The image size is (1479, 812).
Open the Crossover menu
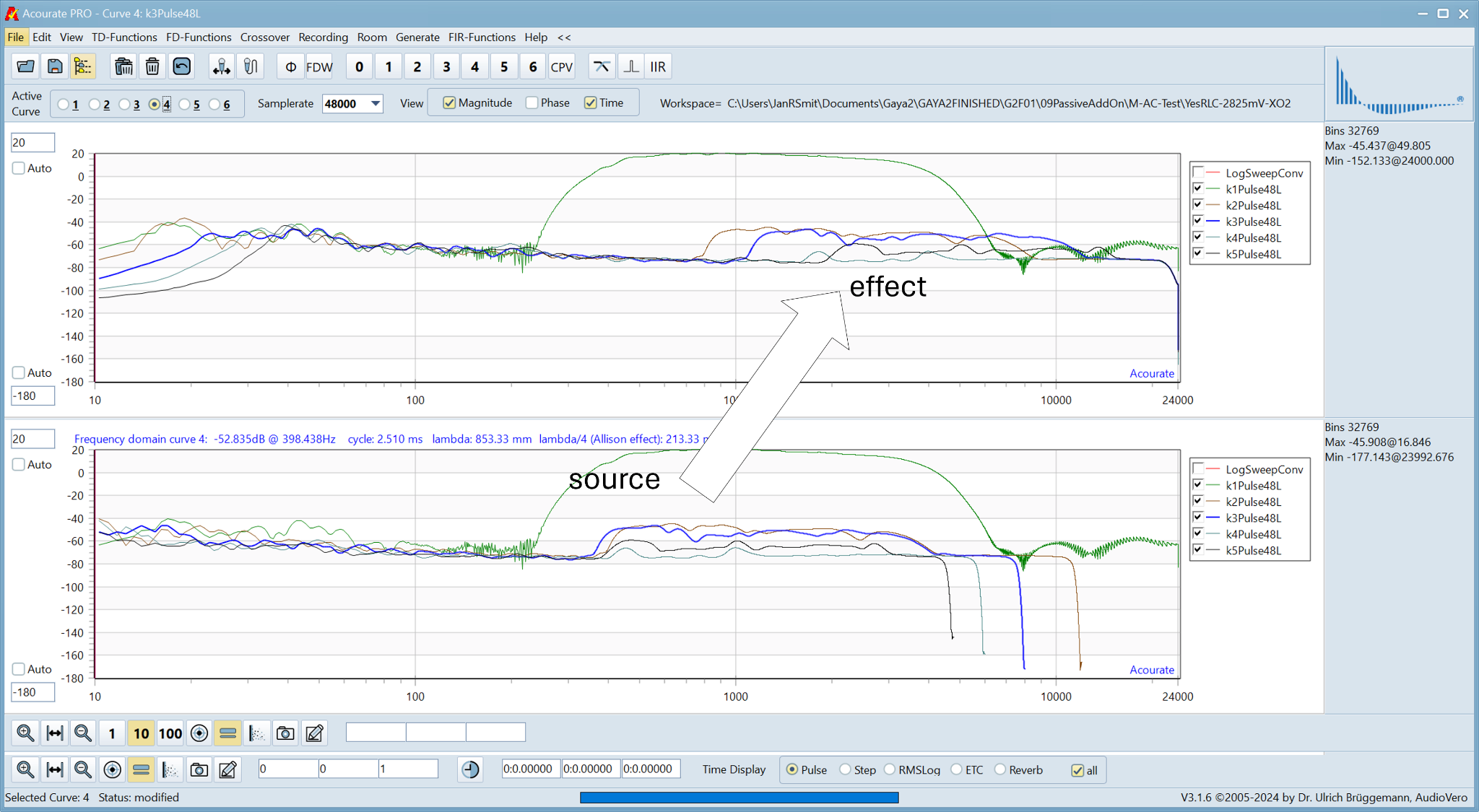point(265,37)
